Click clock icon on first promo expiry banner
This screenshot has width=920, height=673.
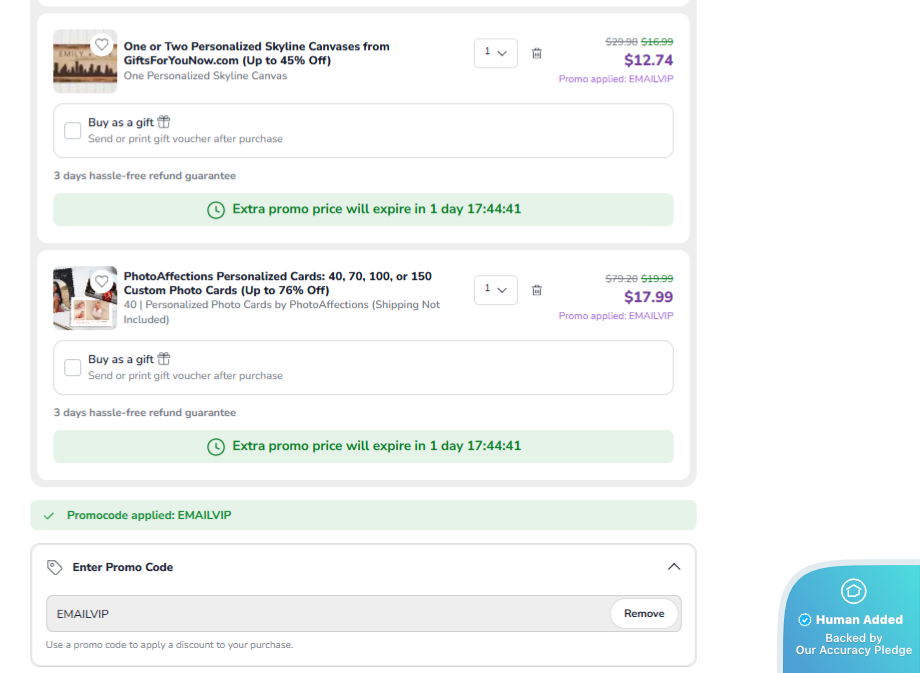point(216,210)
